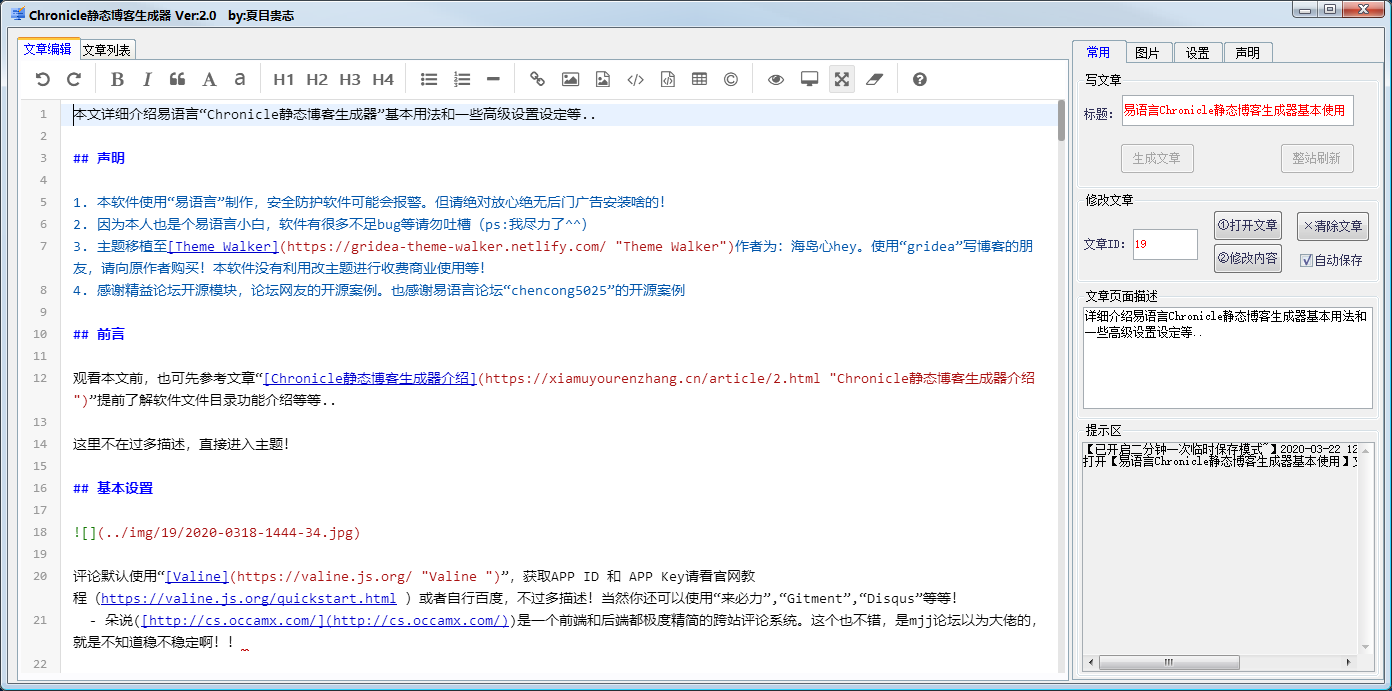Insert an unordered bullet list
The height and width of the screenshot is (691, 1392).
pyautogui.click(x=429, y=80)
